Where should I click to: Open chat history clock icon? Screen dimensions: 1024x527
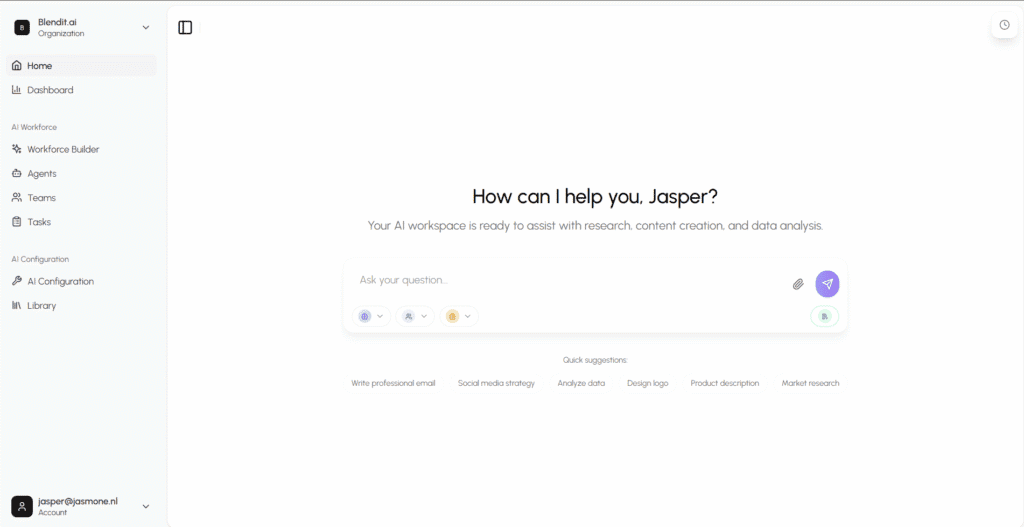1004,25
